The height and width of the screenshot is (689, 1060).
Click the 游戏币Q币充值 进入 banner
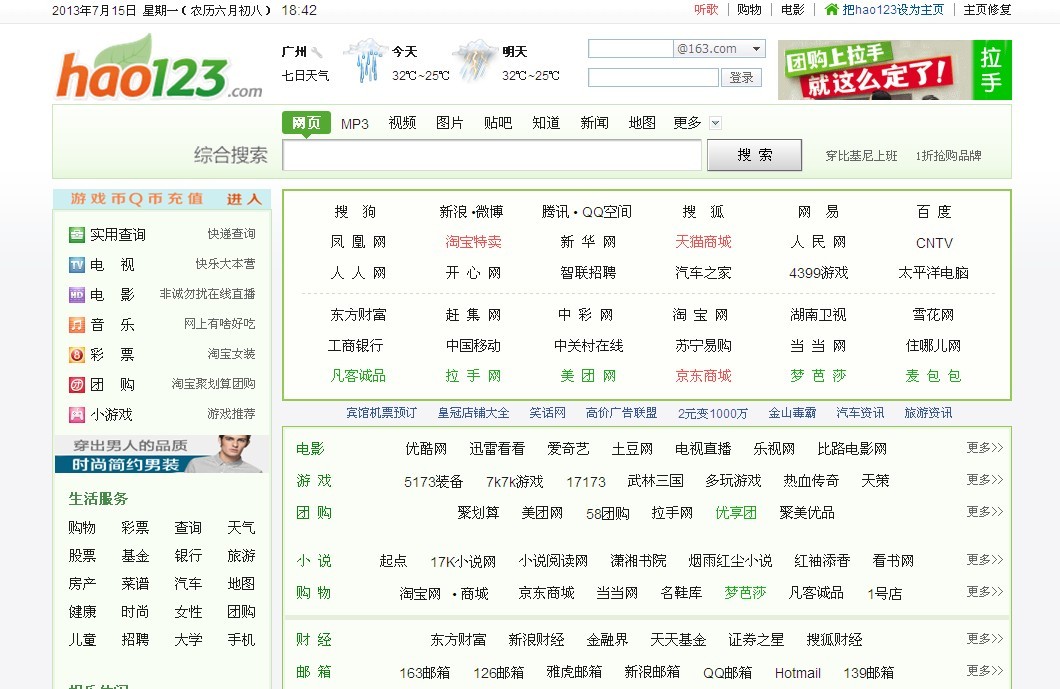(162, 199)
